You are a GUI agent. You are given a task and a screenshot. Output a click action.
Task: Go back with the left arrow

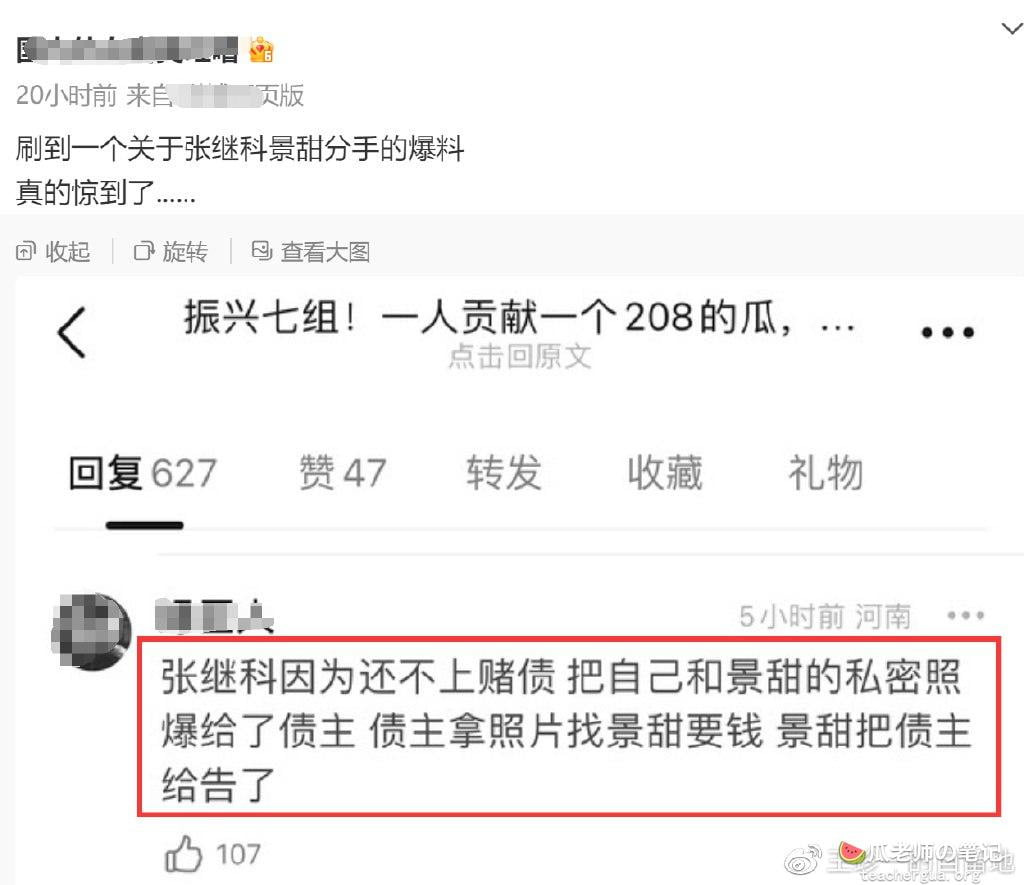pyautogui.click(x=72, y=332)
